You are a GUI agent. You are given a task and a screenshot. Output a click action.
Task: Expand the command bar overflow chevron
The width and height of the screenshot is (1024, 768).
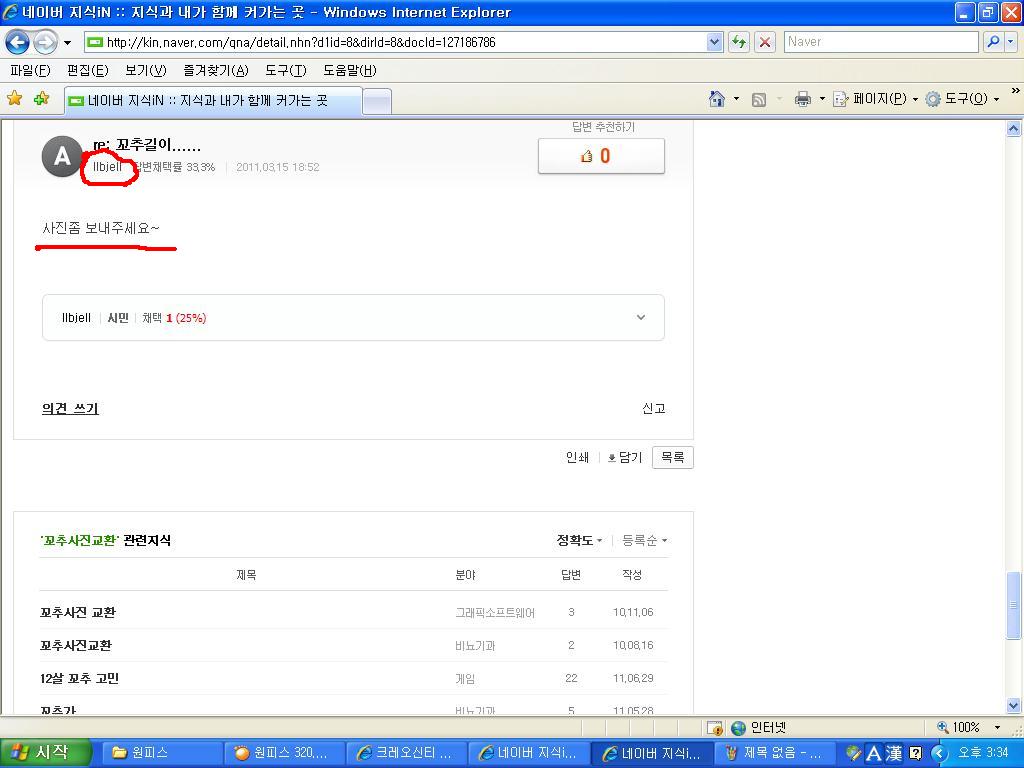click(x=1015, y=91)
